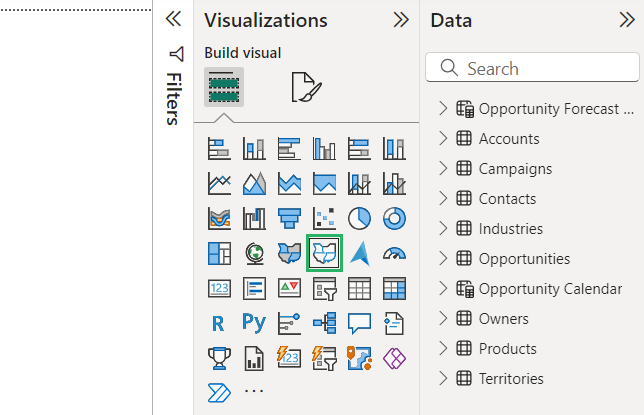Select the Shape map visual
Image resolution: width=644 pixels, height=415 pixels.
[x=325, y=253]
